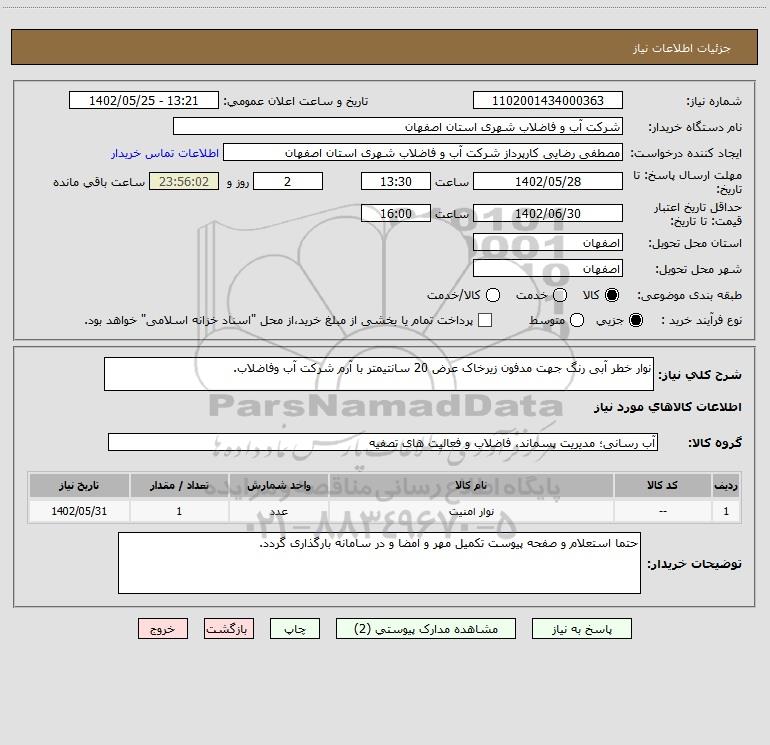770x745 pixels.
Task: Click the need number field 1102001434000363
Action: click(548, 101)
